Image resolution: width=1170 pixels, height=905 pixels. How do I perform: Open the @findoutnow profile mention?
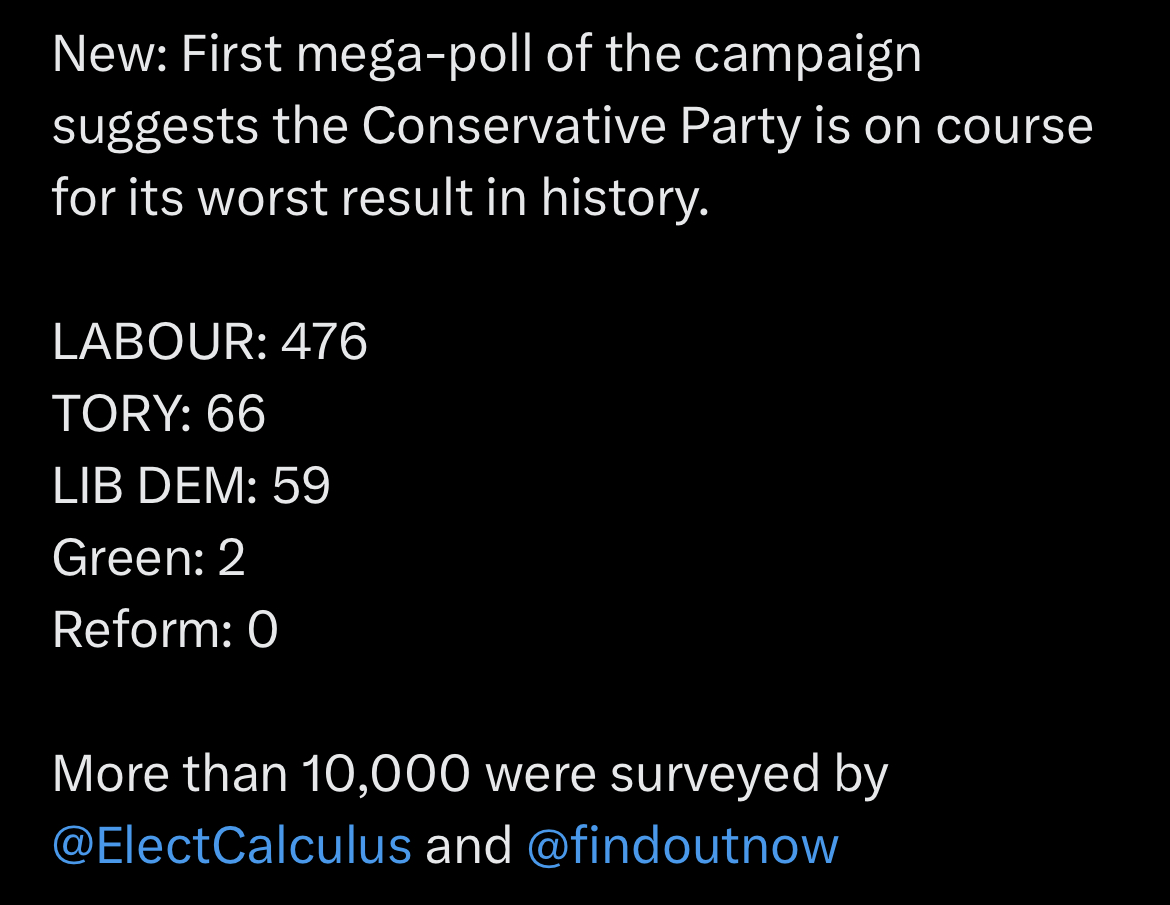(x=683, y=845)
